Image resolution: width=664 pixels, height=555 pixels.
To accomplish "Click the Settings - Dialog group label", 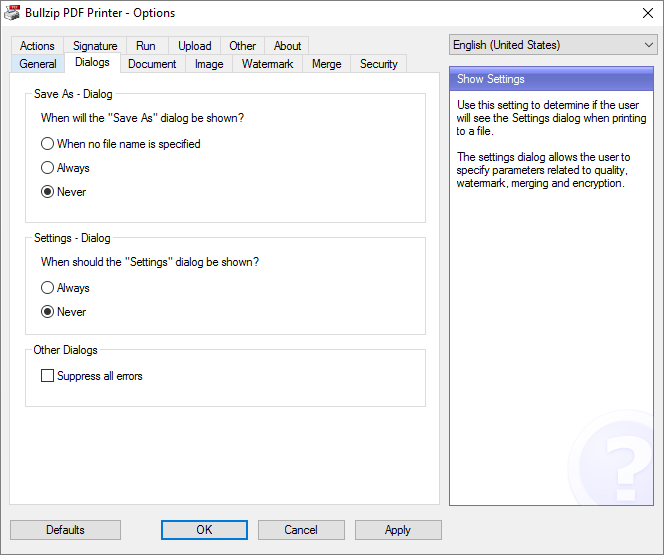I will [72, 238].
